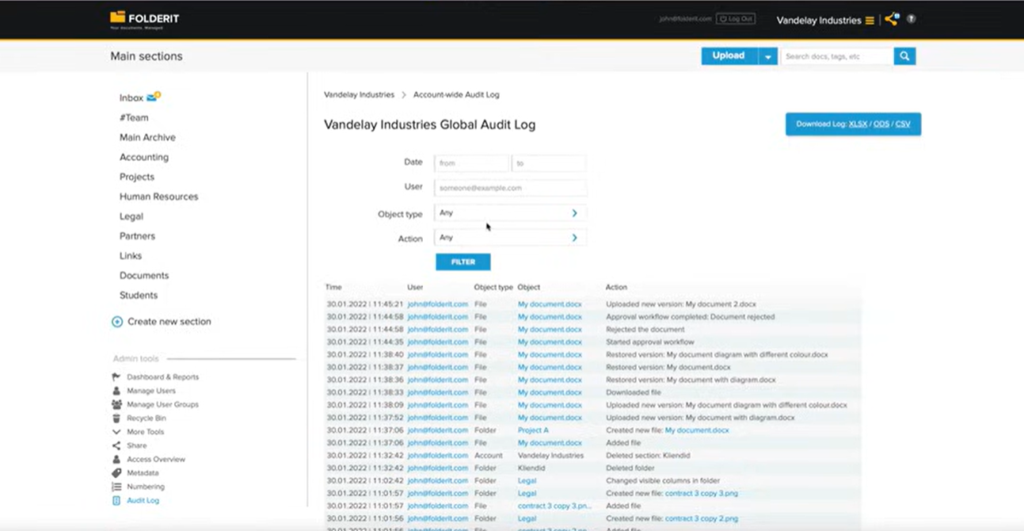Image resolution: width=1024 pixels, height=531 pixels.
Task: Click the Metadata tag icon
Action: (x=117, y=473)
